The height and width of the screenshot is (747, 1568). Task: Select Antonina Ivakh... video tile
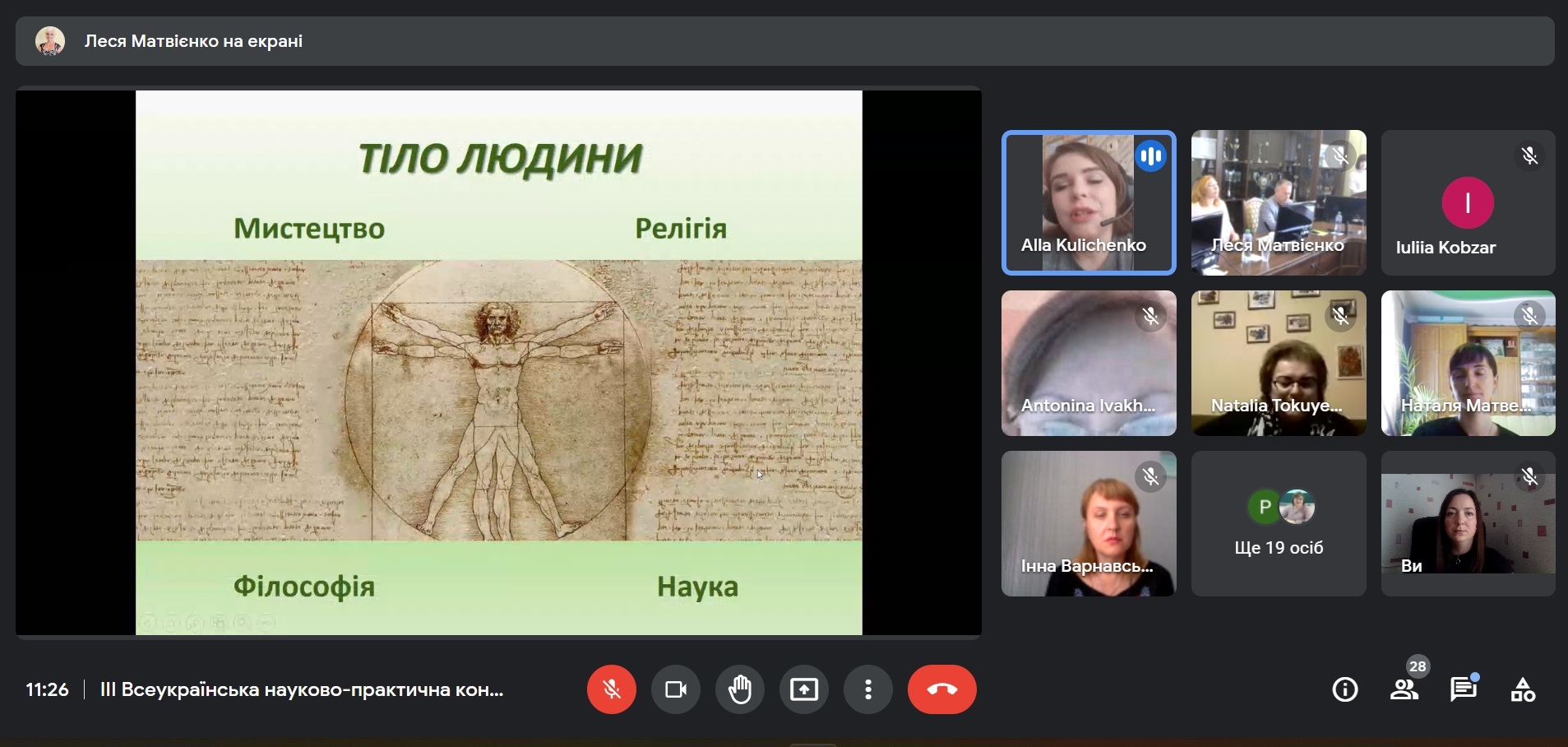[x=1089, y=363]
